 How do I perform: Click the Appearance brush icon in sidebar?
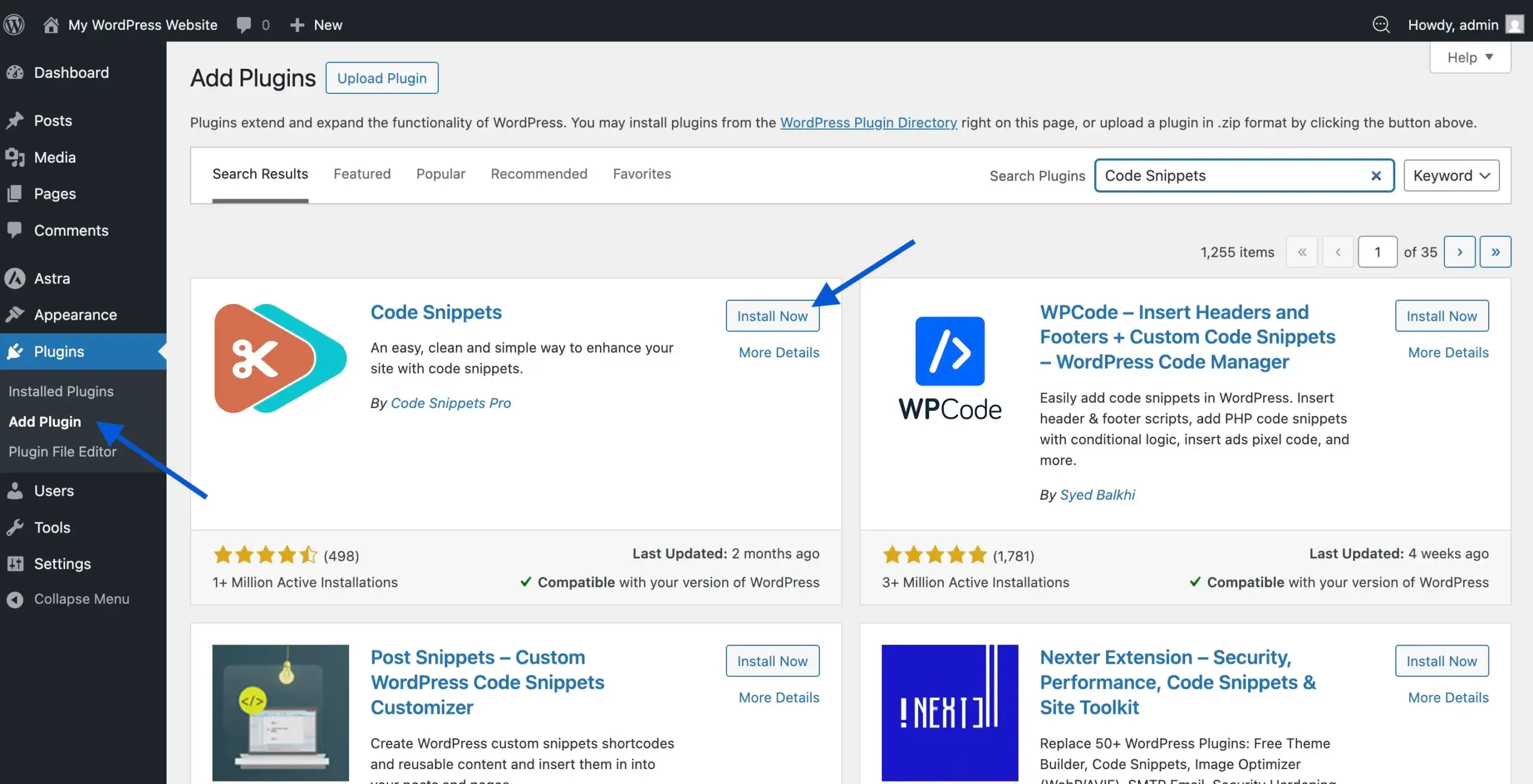tap(15, 314)
